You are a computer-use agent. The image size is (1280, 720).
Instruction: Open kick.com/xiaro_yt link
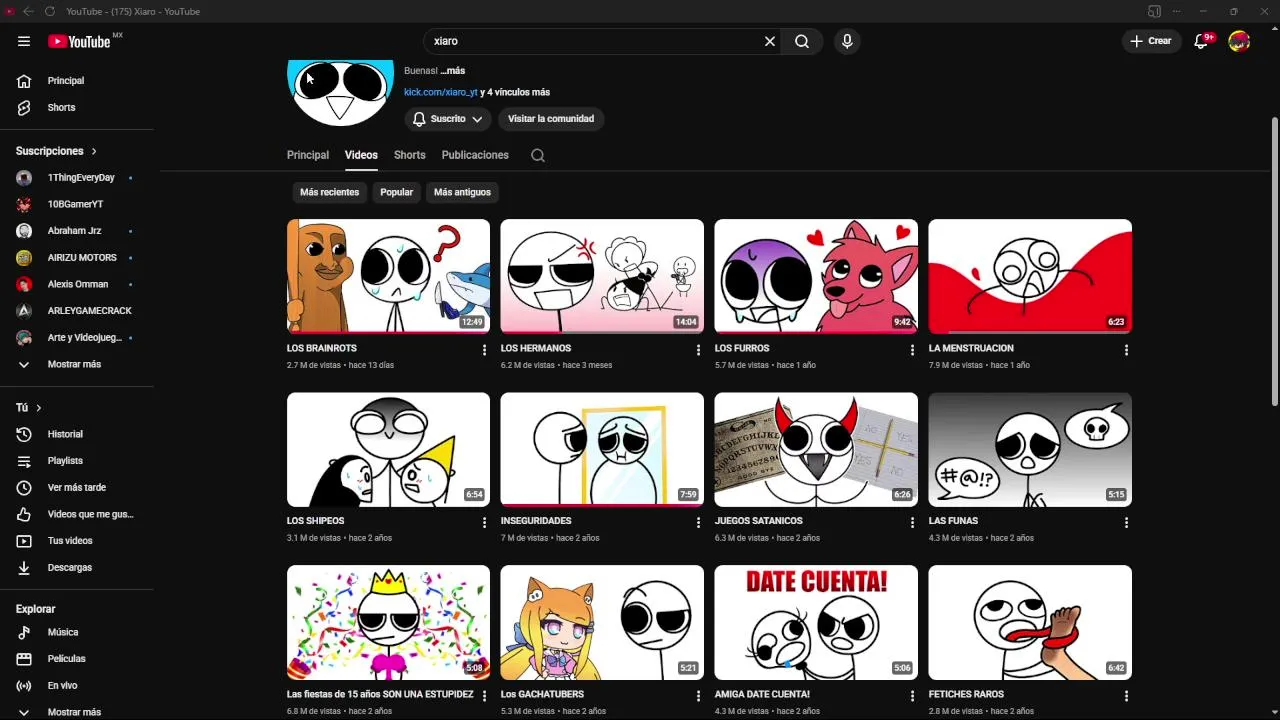point(441,92)
